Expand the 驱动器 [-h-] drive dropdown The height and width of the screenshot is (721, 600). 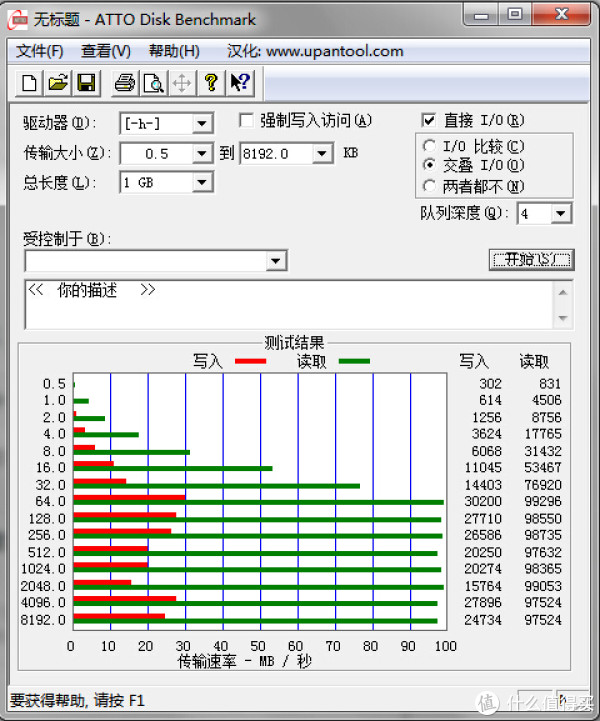[x=202, y=123]
